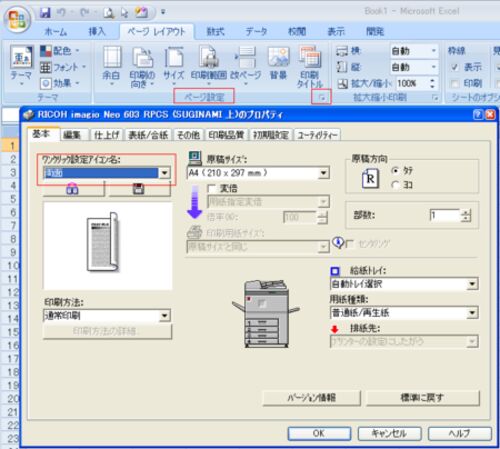Screen dimensions: 500x449
Task: Select the ヨコ landscape radio button
Action: point(395,184)
